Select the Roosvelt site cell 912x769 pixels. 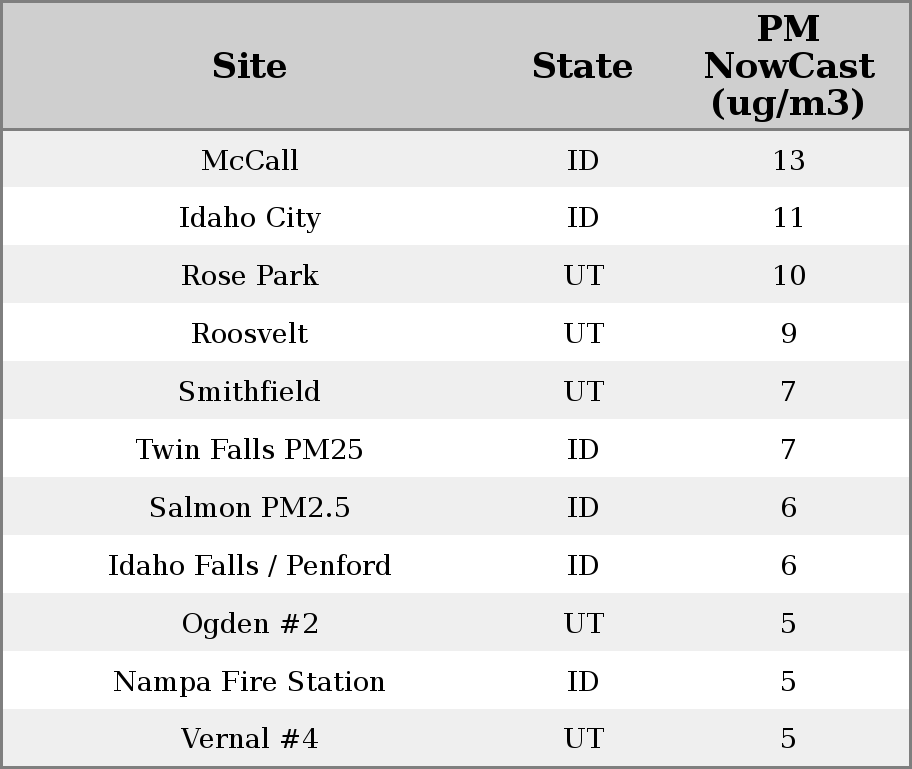pyautogui.click(x=249, y=334)
